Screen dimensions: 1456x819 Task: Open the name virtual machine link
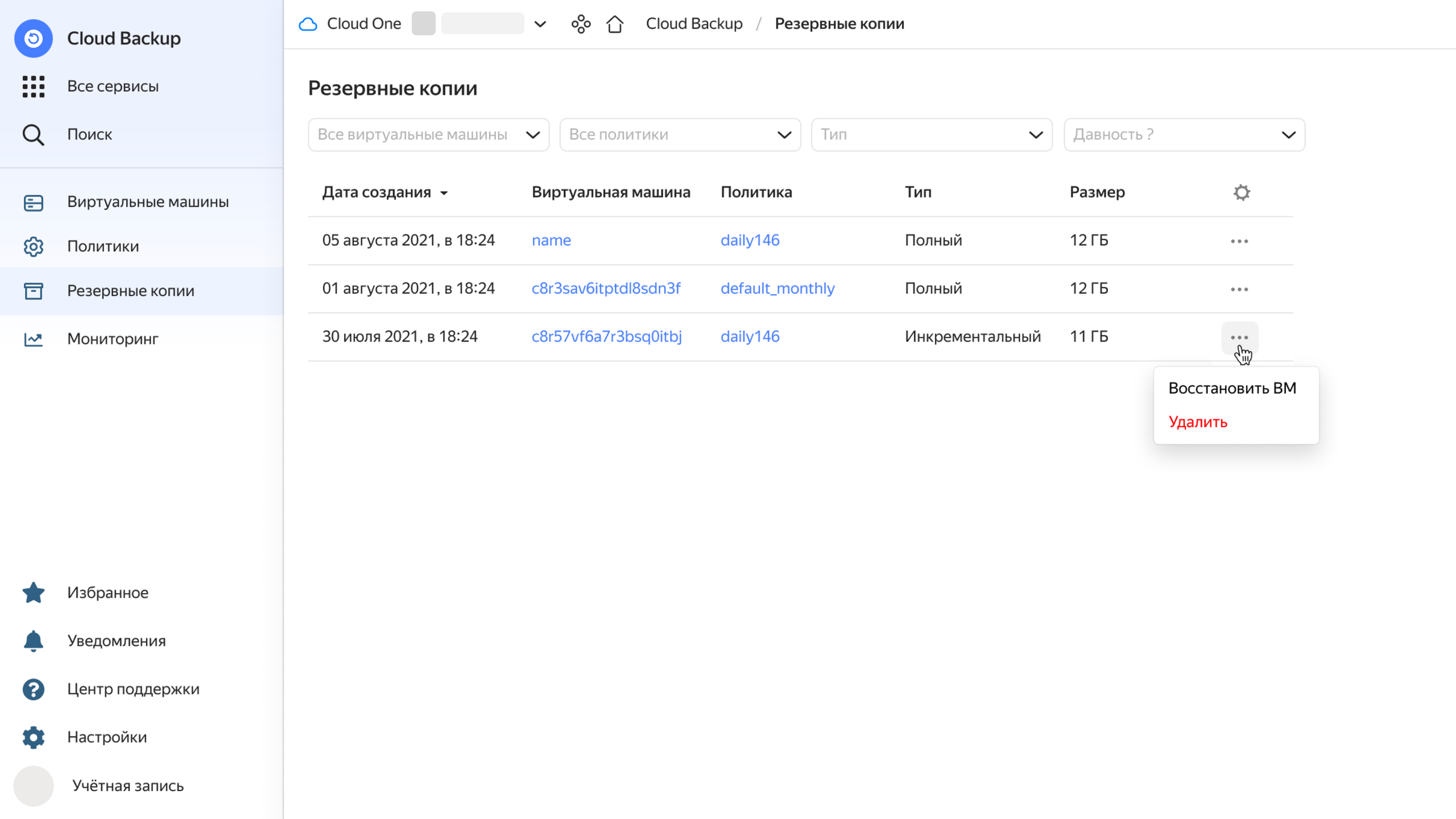coord(551,241)
